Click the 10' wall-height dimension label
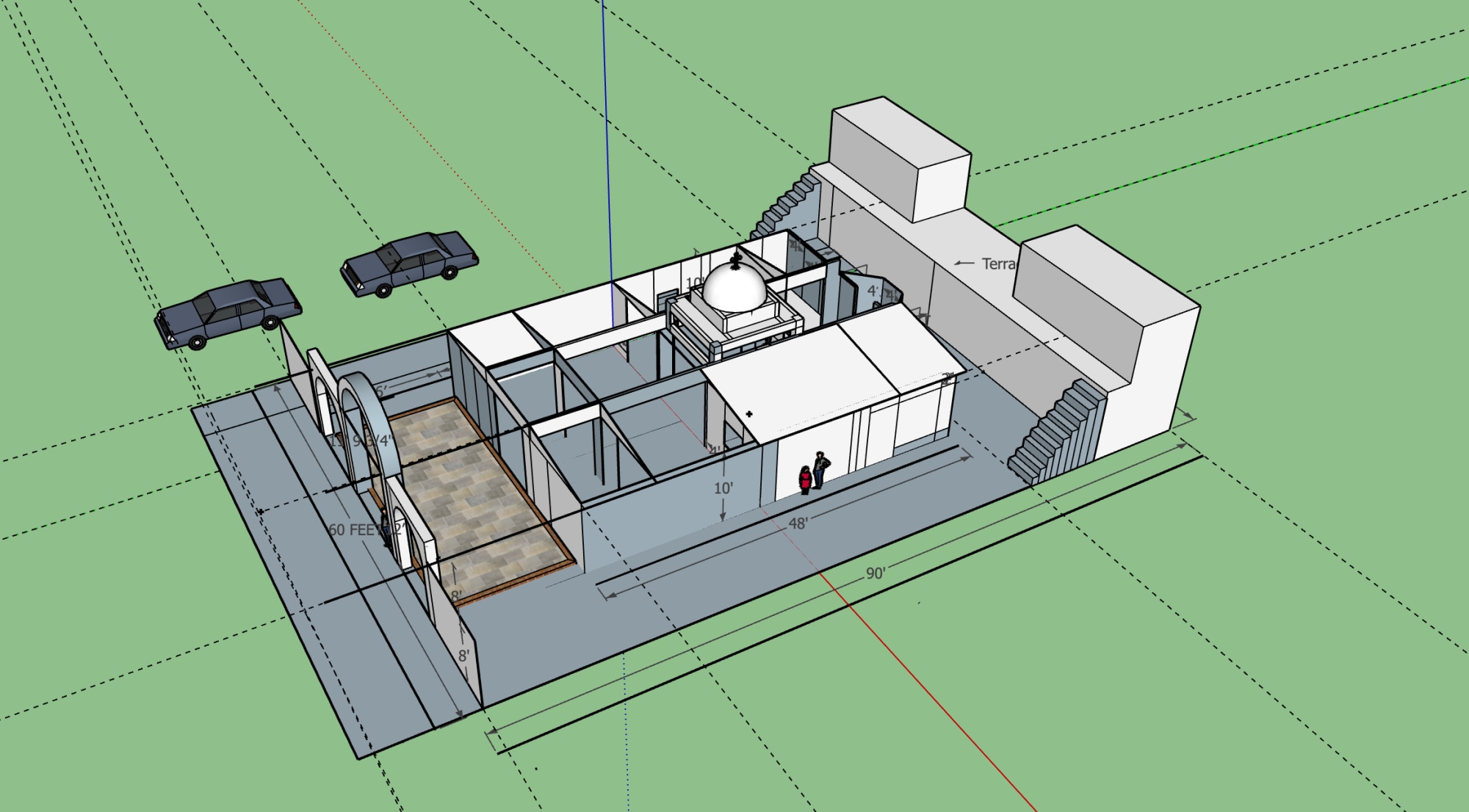The image size is (1469, 812). [723, 488]
